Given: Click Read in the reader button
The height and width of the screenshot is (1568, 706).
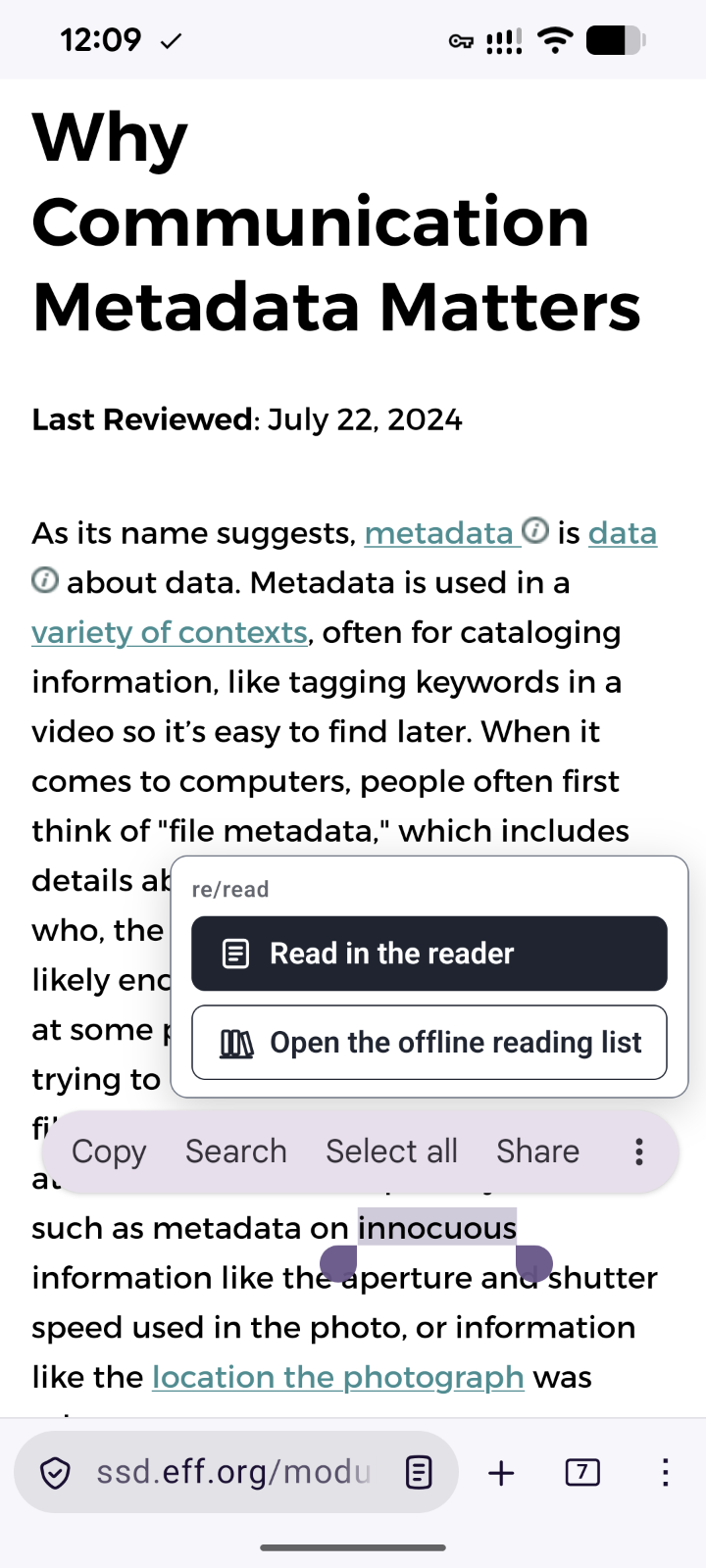Looking at the screenshot, I should 429,954.
